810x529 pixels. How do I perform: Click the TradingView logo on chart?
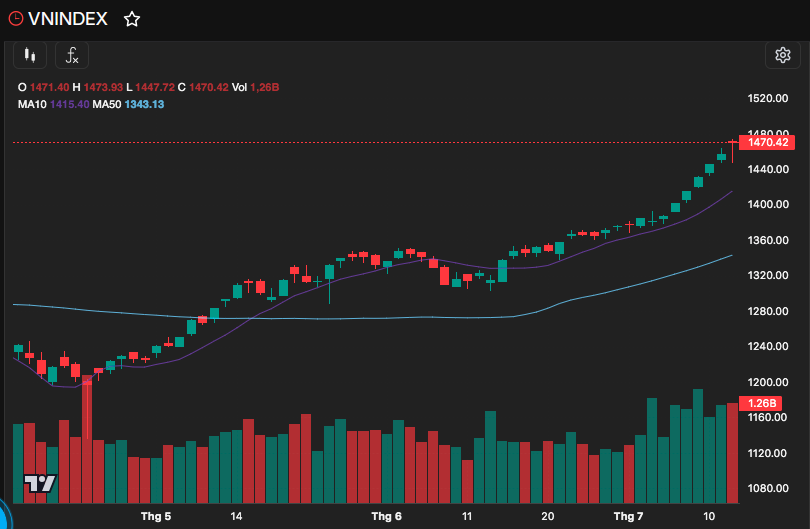40,484
